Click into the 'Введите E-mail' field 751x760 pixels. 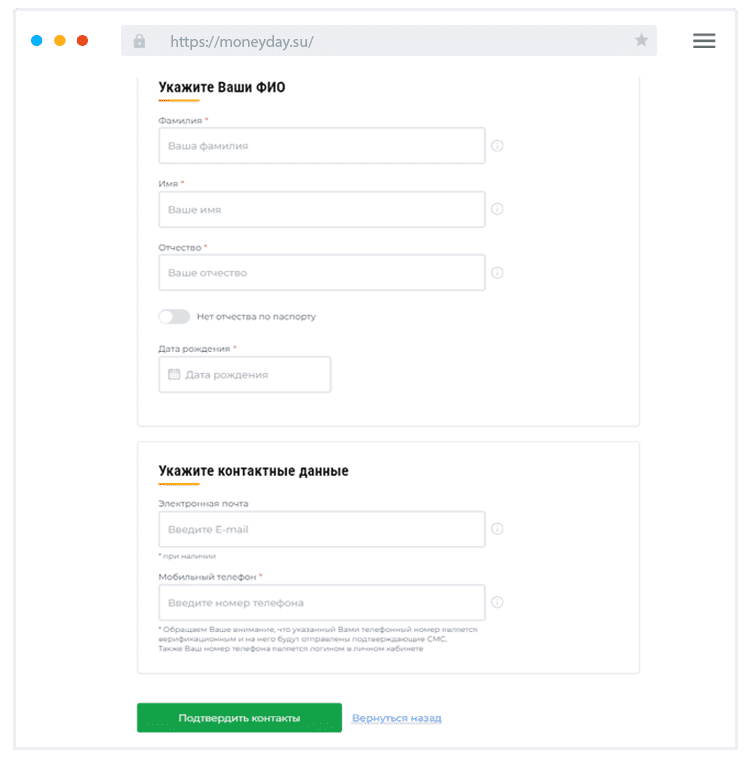[321, 529]
